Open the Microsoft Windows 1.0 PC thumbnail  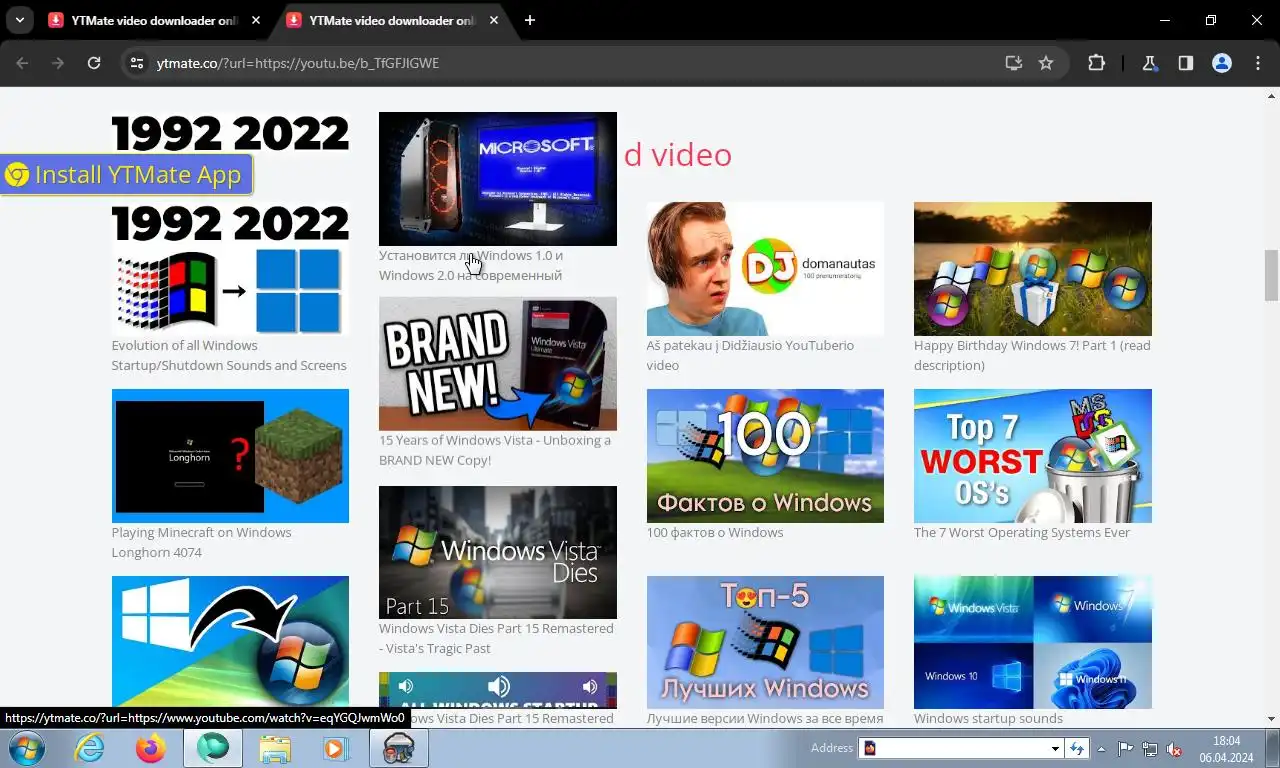pos(498,178)
